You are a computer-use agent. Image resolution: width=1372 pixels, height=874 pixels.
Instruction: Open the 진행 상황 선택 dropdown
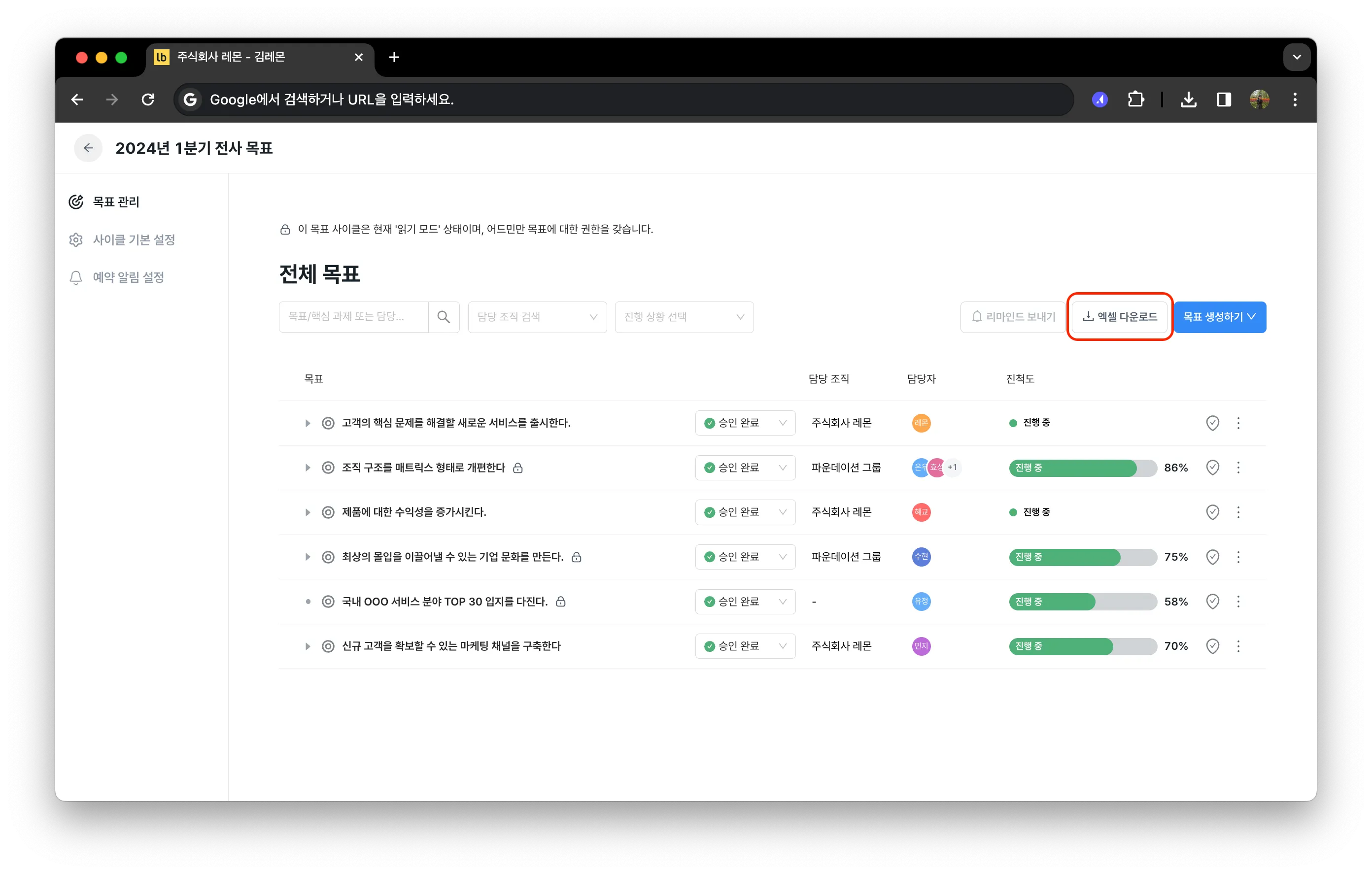click(684, 317)
